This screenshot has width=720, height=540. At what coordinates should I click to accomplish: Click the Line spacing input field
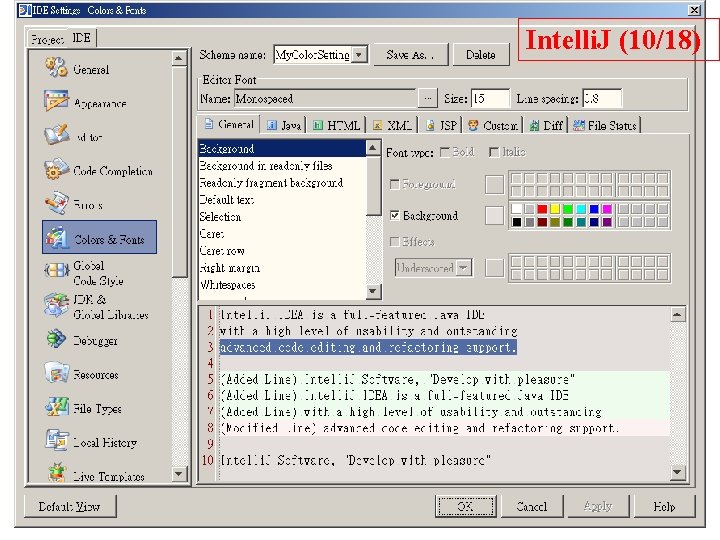pos(602,98)
